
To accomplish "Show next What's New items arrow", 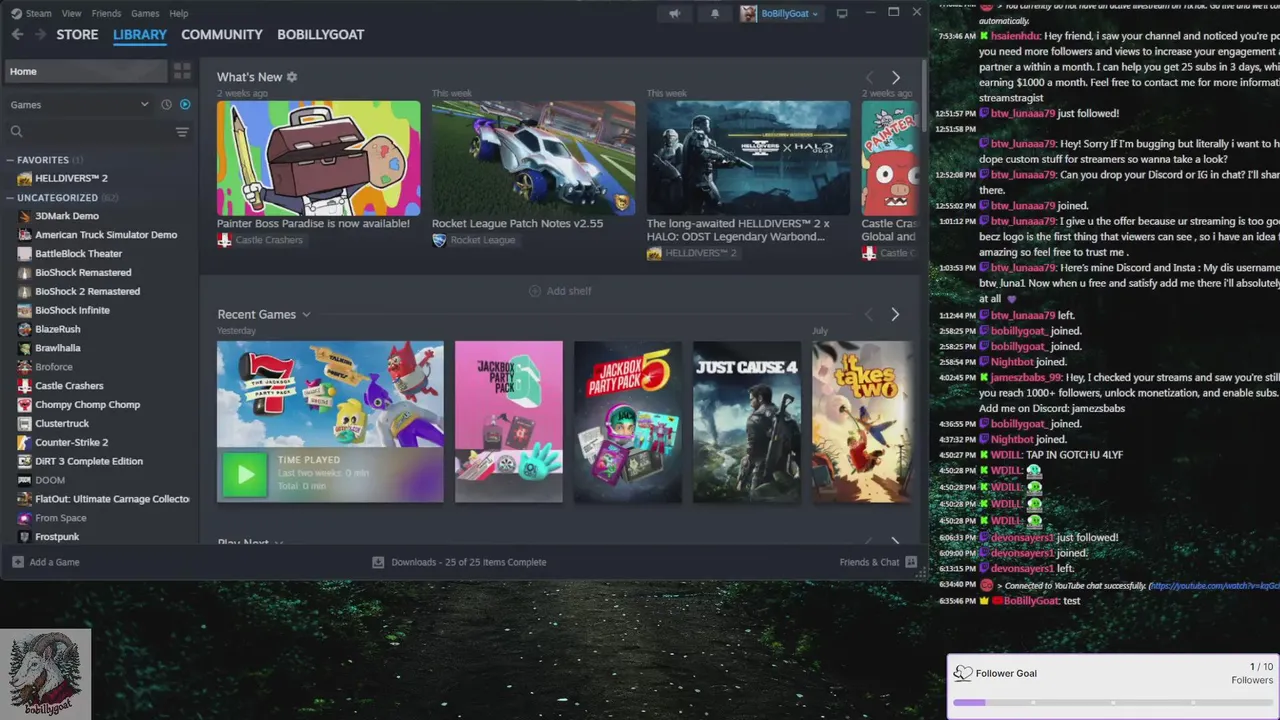I will point(895,77).
